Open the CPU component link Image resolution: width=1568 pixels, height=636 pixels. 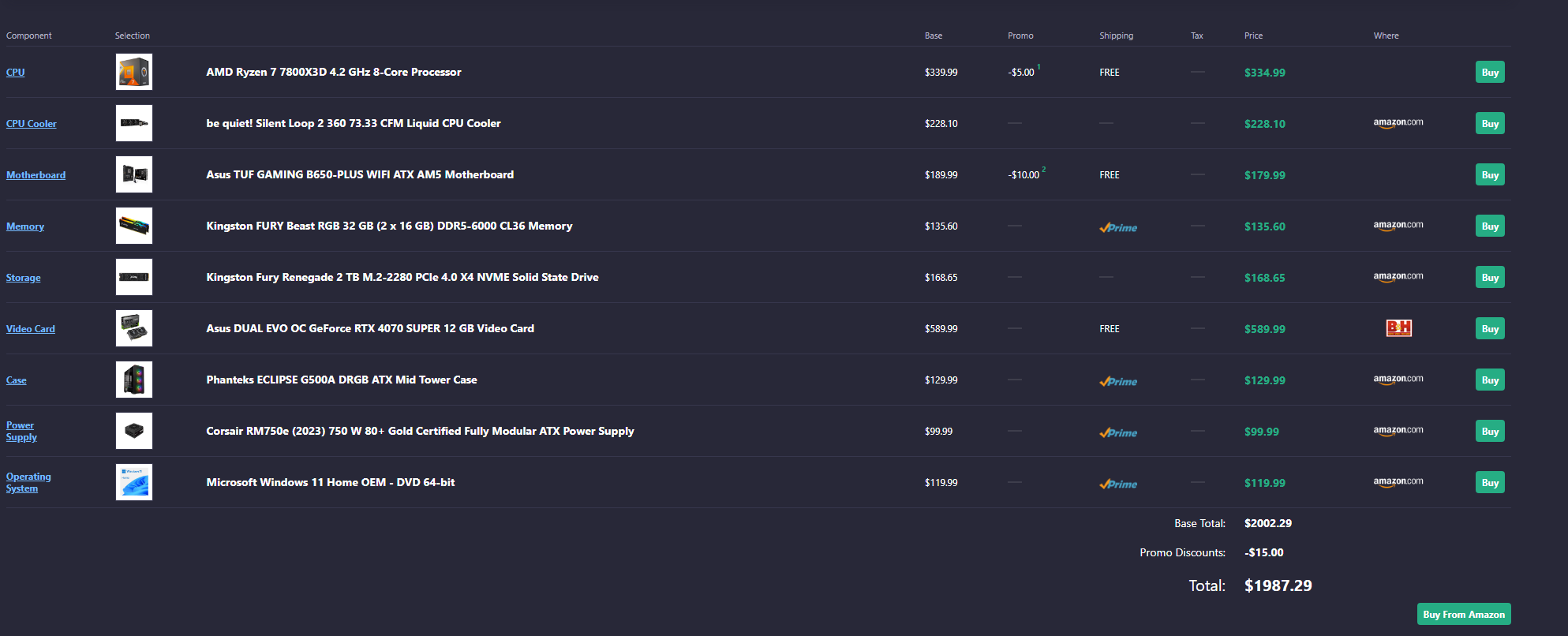16,72
